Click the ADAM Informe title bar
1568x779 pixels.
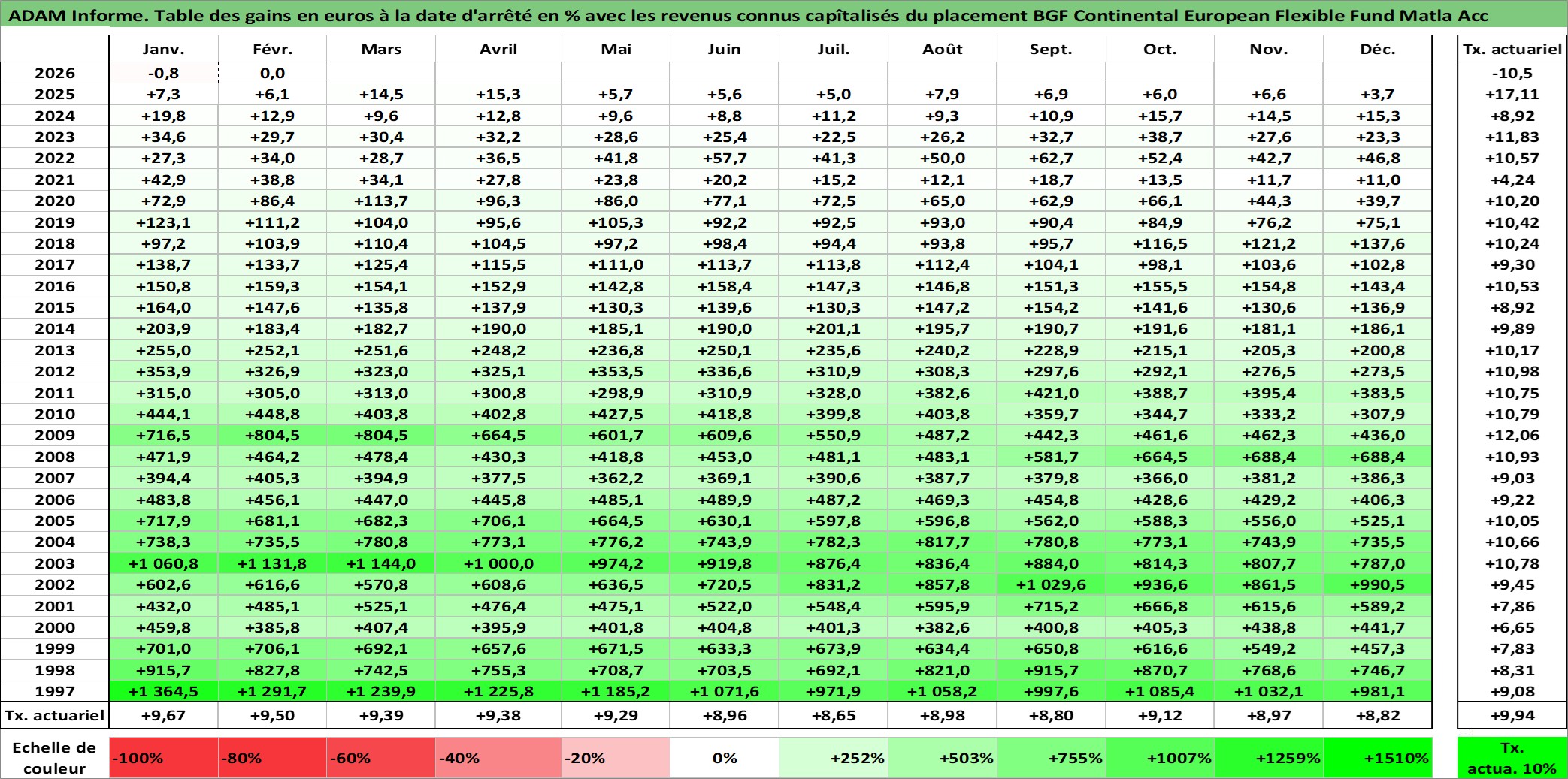tap(784, 14)
